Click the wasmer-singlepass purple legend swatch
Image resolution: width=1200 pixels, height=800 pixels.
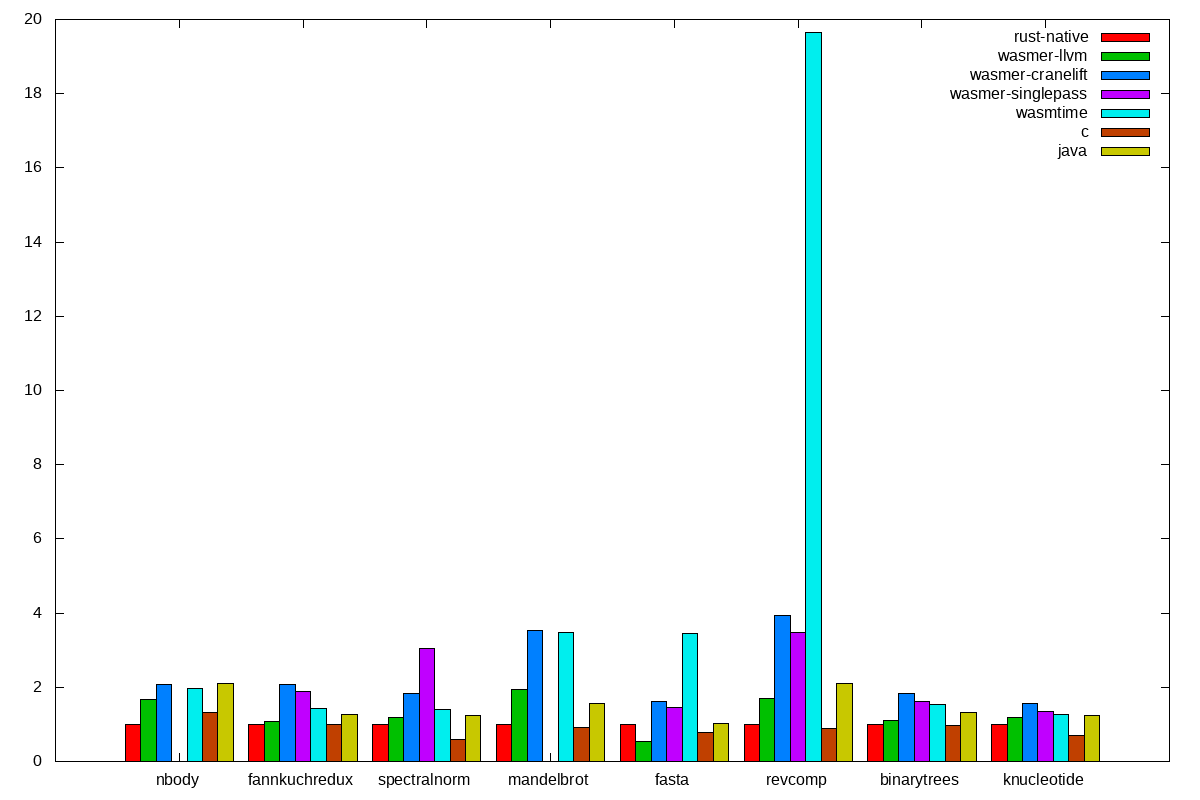tap(1125, 94)
